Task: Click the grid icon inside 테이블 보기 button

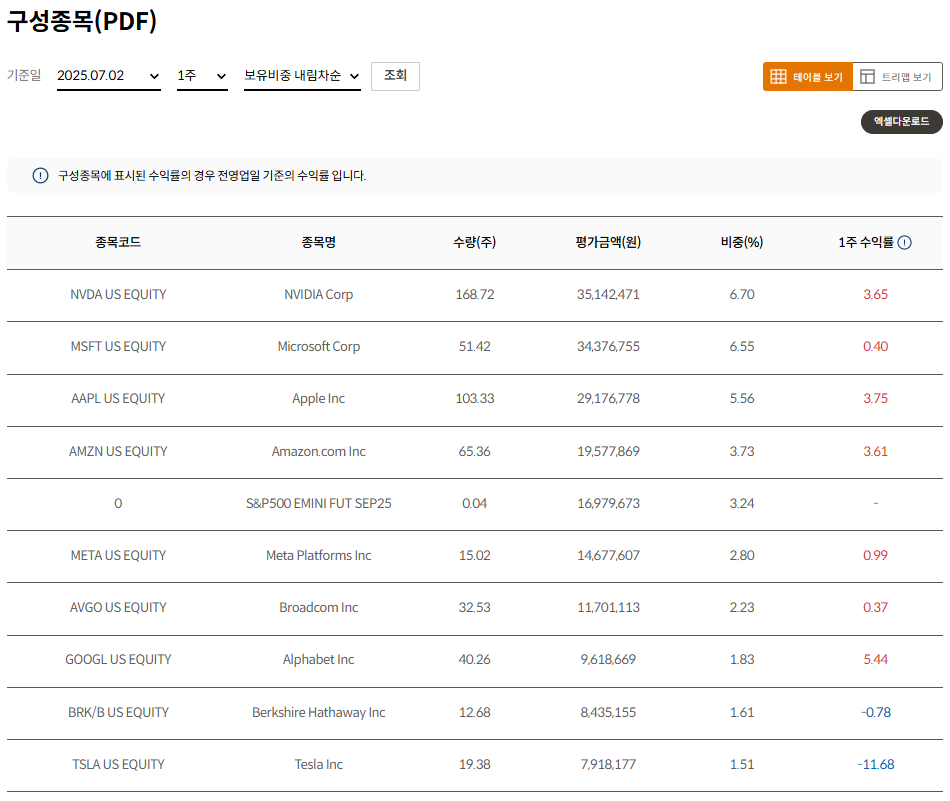Action: tap(778, 75)
